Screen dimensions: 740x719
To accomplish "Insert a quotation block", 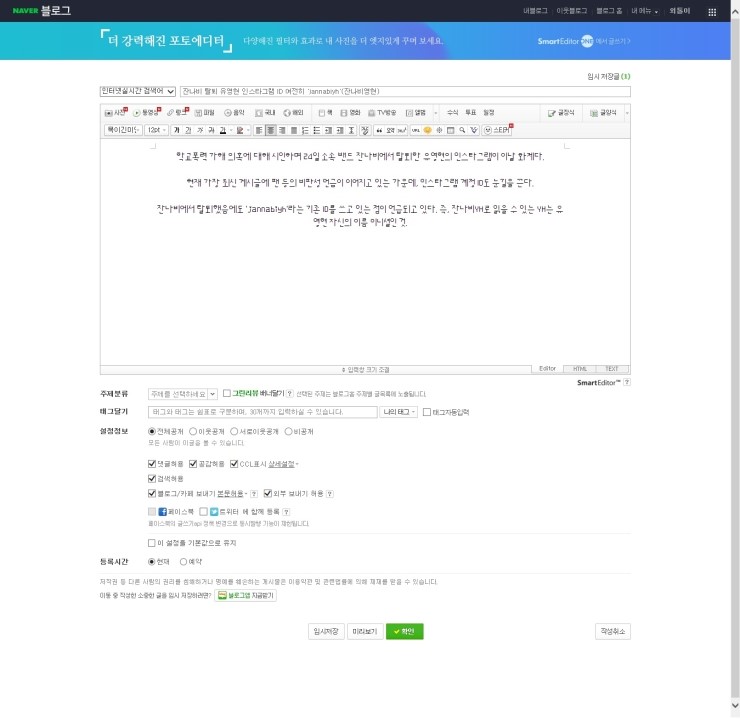I will [x=379, y=130].
